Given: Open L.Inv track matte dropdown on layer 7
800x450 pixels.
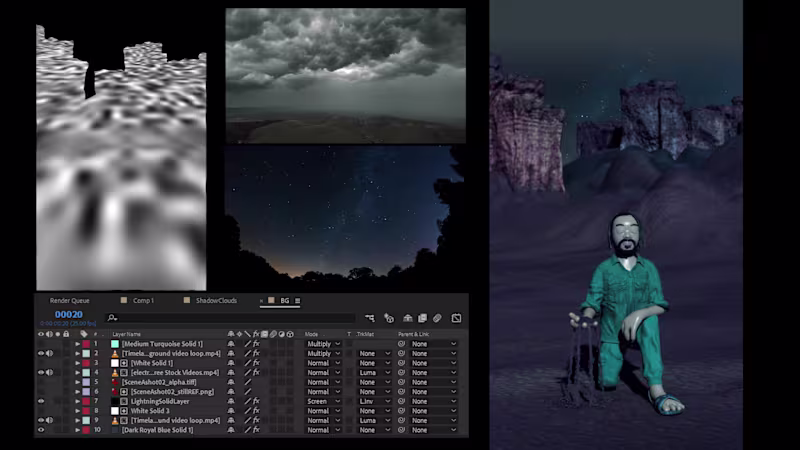Looking at the screenshot, I should (x=374, y=402).
